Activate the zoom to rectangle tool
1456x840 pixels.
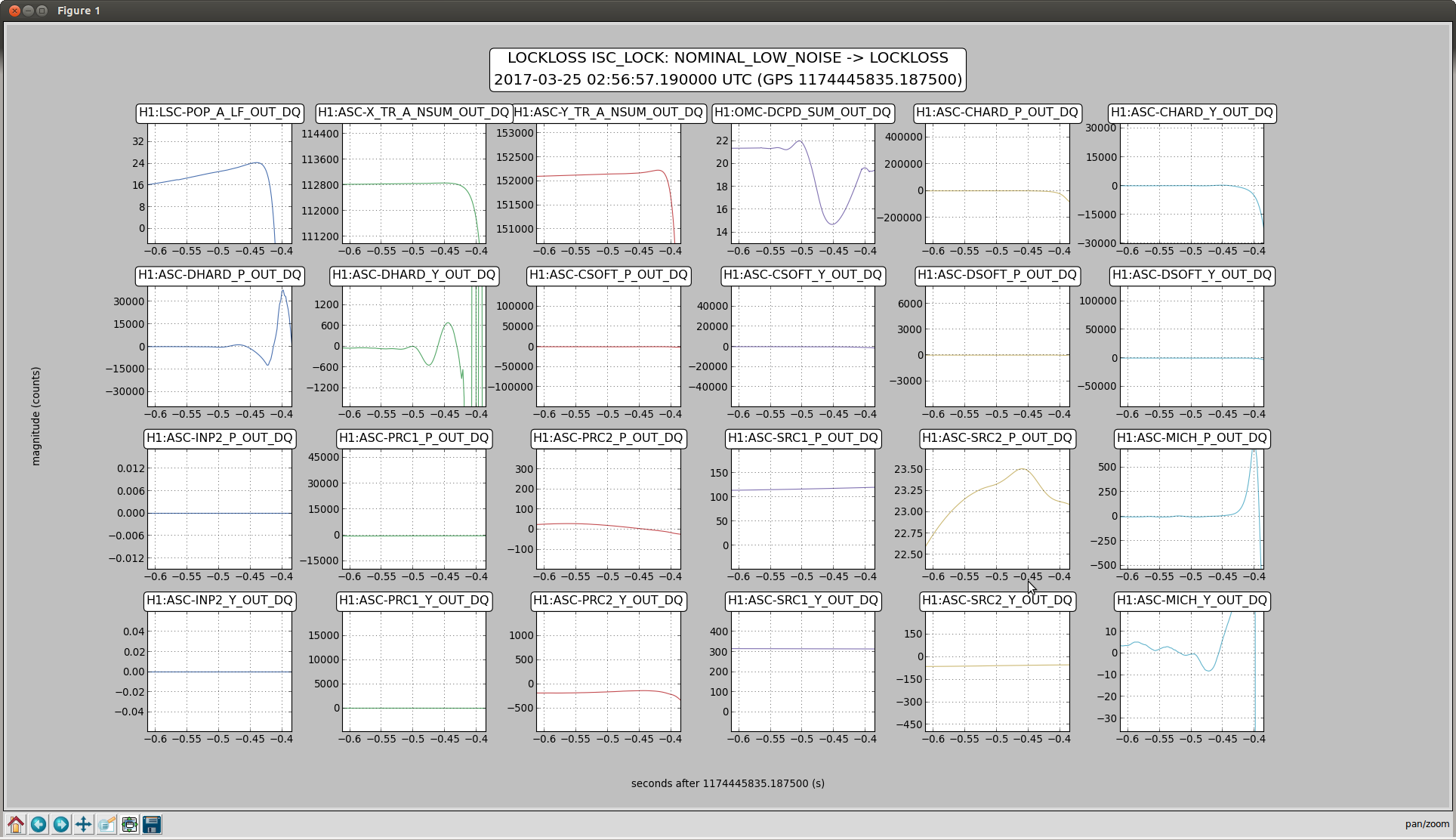(106, 824)
